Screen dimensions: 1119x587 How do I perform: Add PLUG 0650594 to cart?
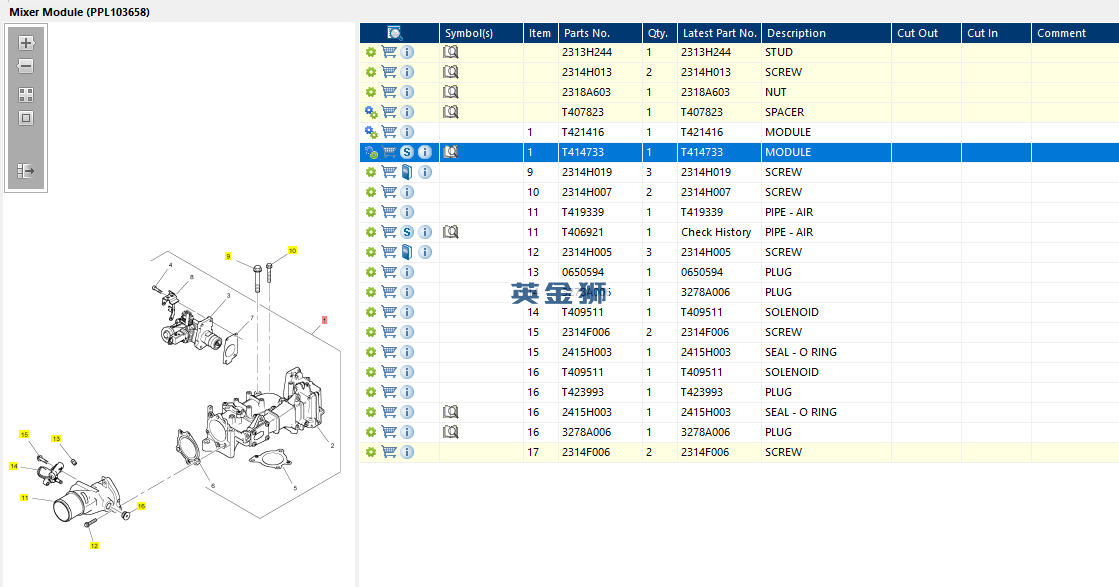tap(389, 272)
